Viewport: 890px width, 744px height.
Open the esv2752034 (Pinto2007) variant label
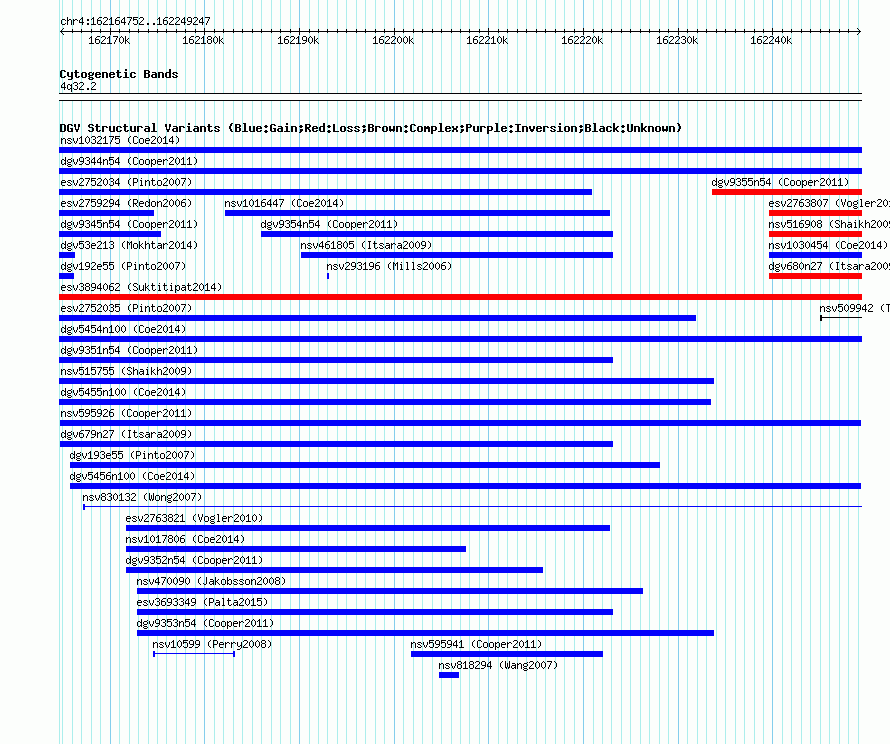(126, 182)
